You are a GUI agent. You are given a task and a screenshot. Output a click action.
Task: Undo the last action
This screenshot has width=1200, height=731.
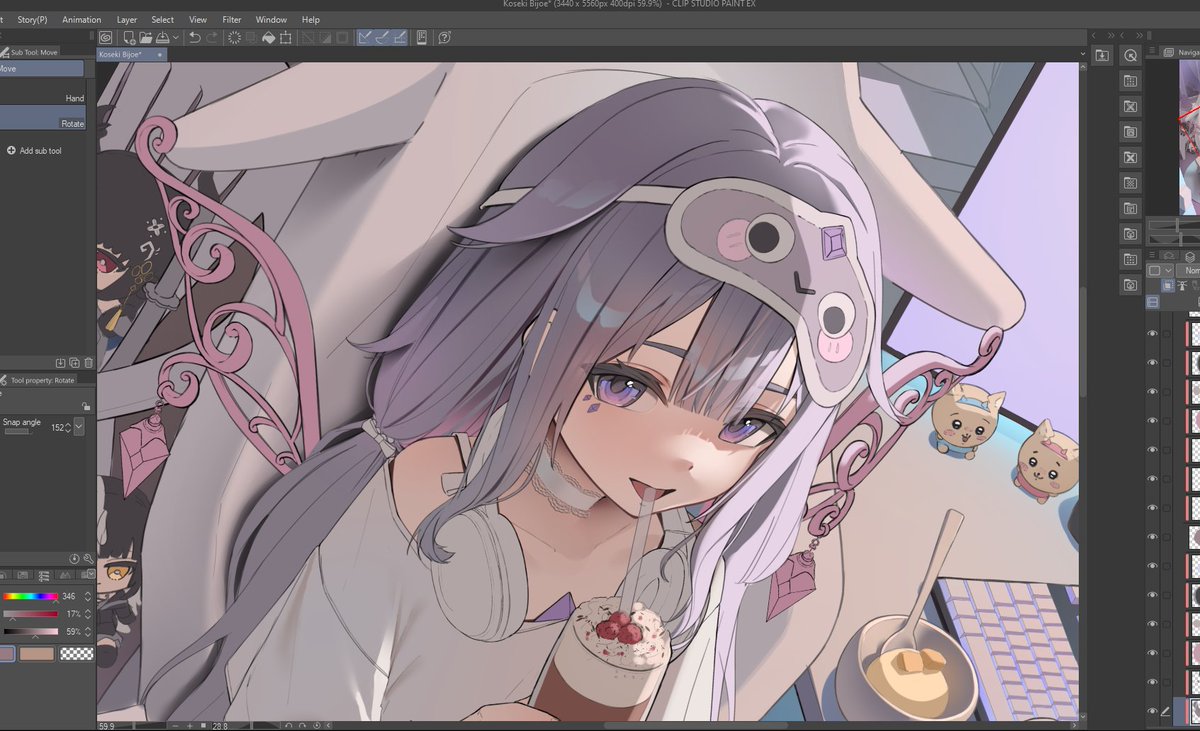coord(195,37)
